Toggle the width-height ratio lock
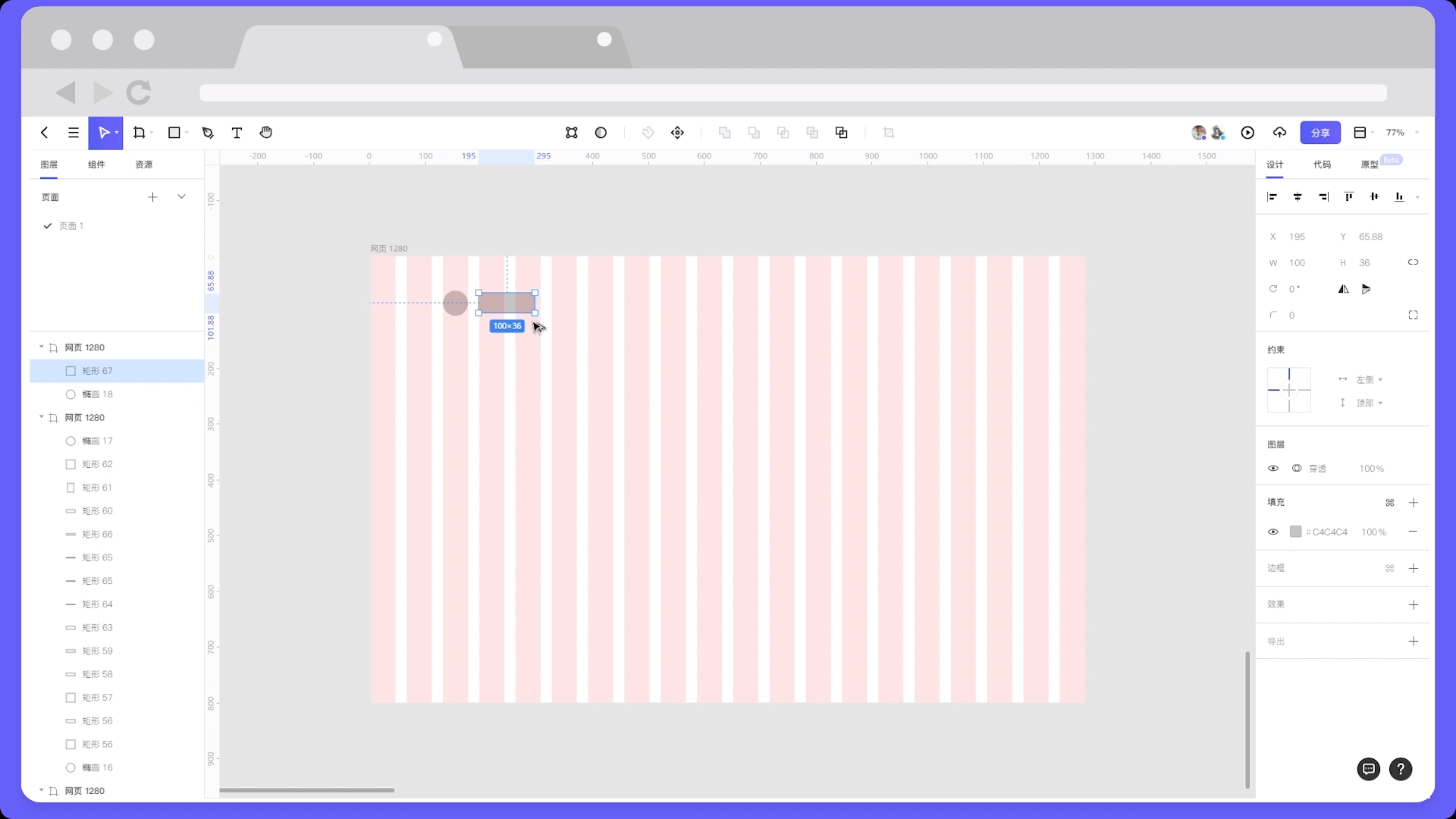Screen dimensions: 1456x819 1413,262
